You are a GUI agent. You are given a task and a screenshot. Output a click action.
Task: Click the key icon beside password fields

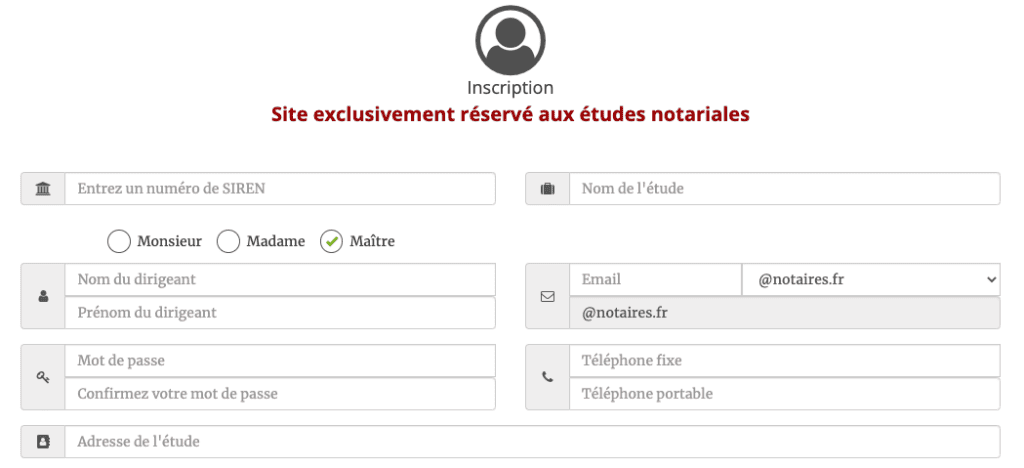pyautogui.click(x=43, y=377)
